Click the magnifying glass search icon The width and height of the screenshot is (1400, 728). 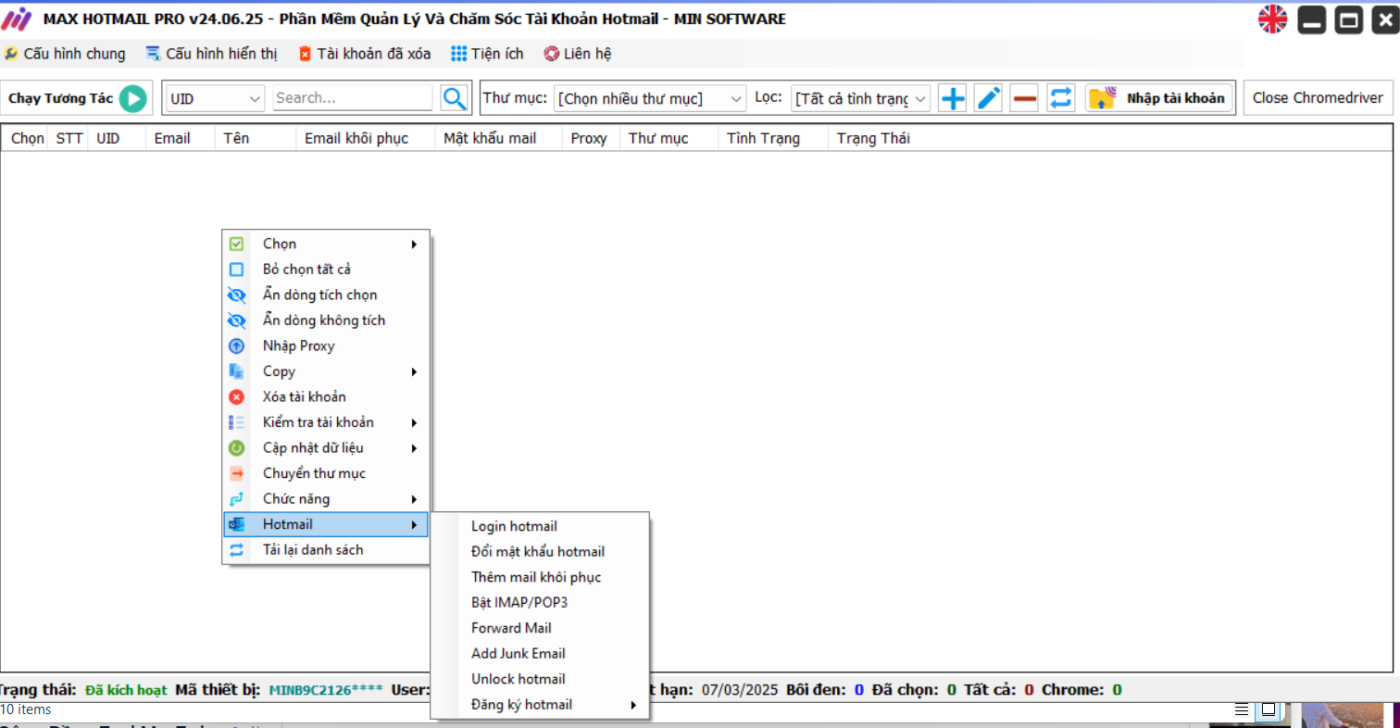454,97
